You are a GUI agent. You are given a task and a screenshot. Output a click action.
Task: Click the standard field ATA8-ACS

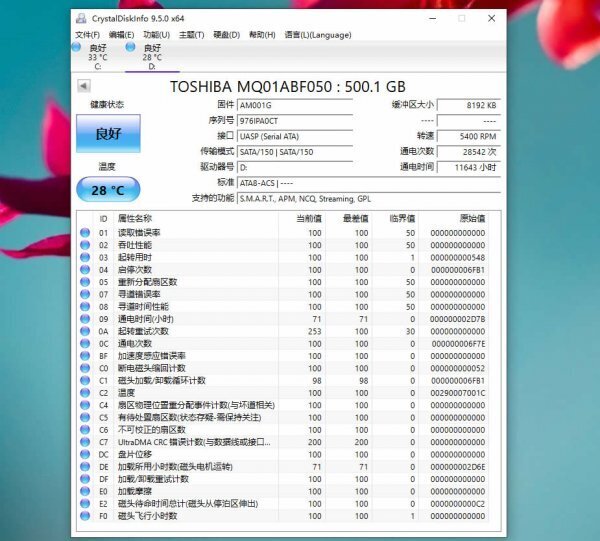coord(369,183)
